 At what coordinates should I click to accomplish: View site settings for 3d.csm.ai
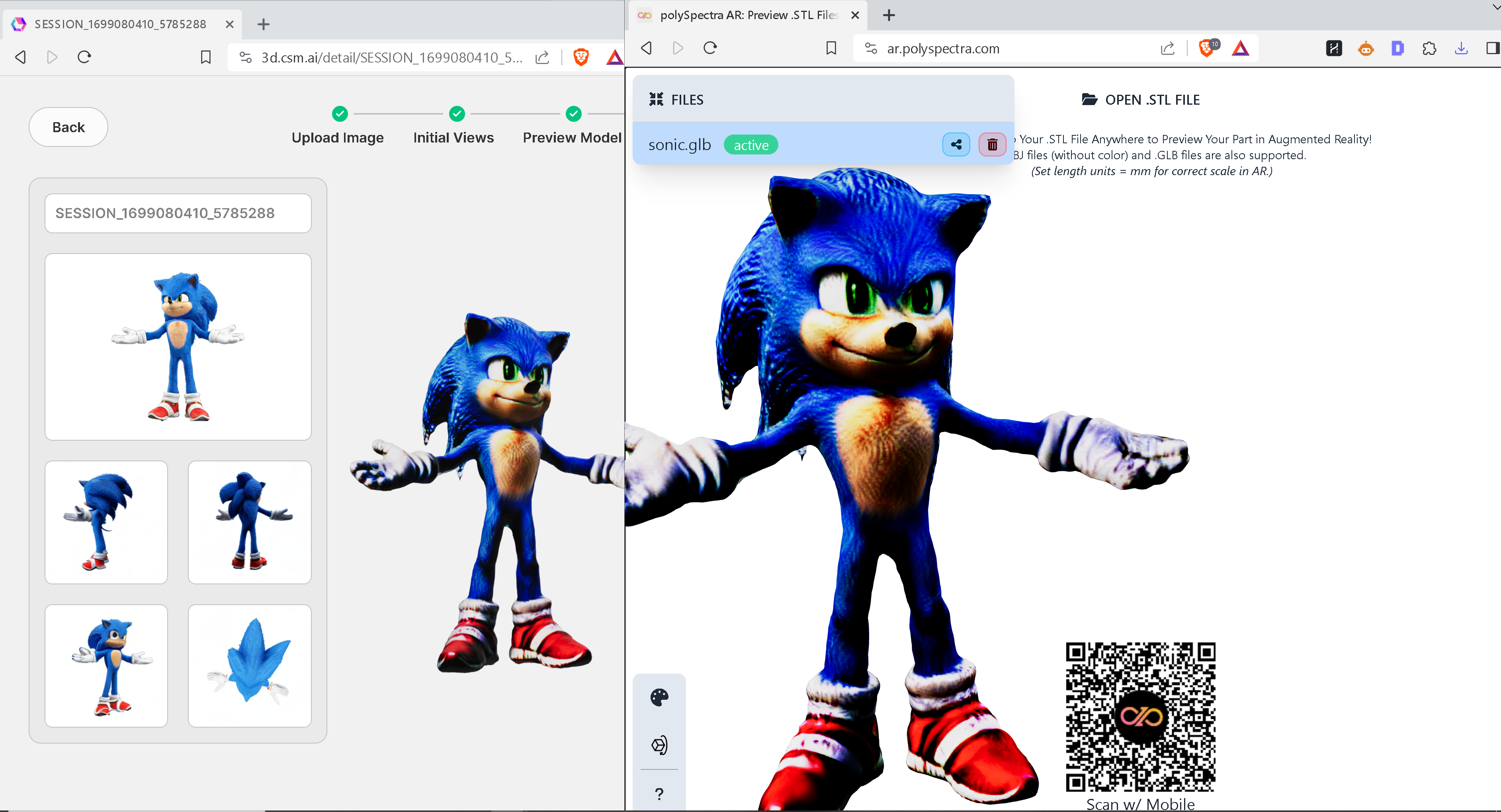(245, 57)
